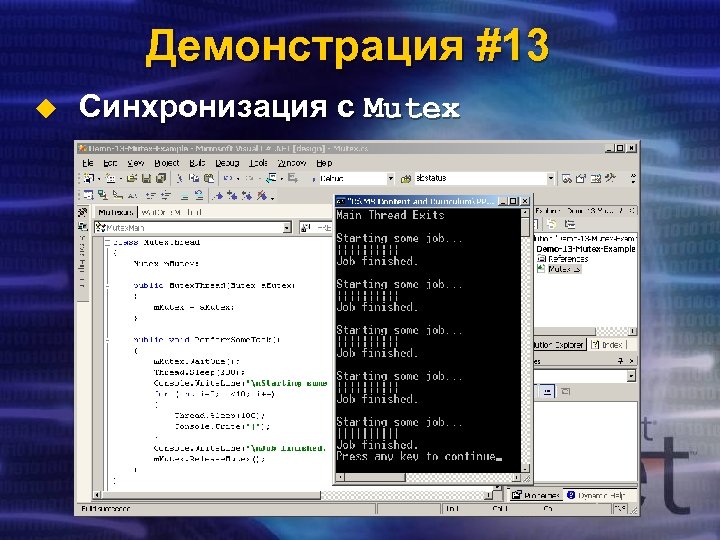Click inside the sbstatus find text field
Viewport: 720px width, 540px height.
[x=479, y=178]
